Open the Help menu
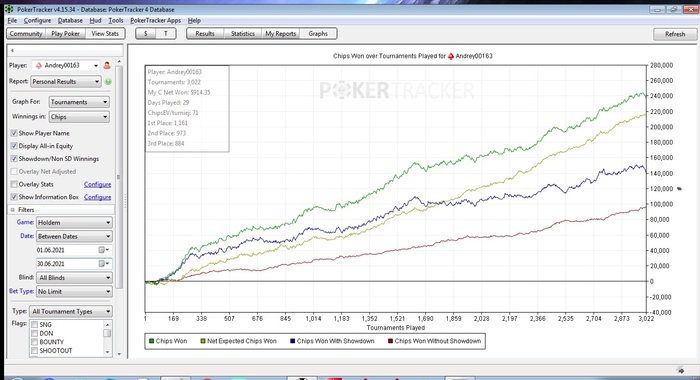Image resolution: width=700 pixels, height=380 pixels. (x=194, y=21)
